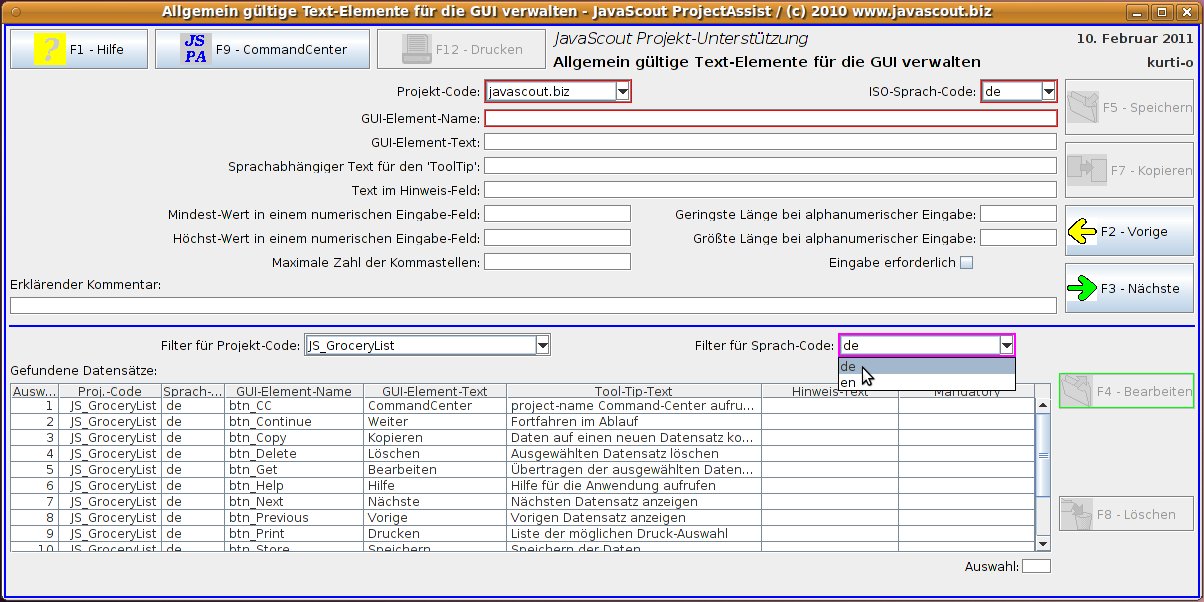
Task: Click the Tool-Tip-Text column header
Action: point(633,392)
